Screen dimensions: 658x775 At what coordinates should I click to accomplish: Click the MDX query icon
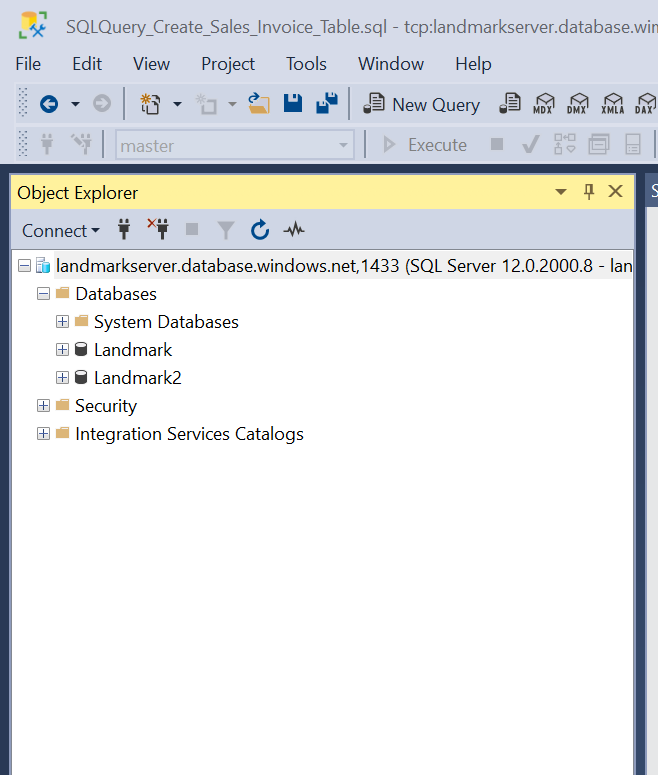click(544, 104)
